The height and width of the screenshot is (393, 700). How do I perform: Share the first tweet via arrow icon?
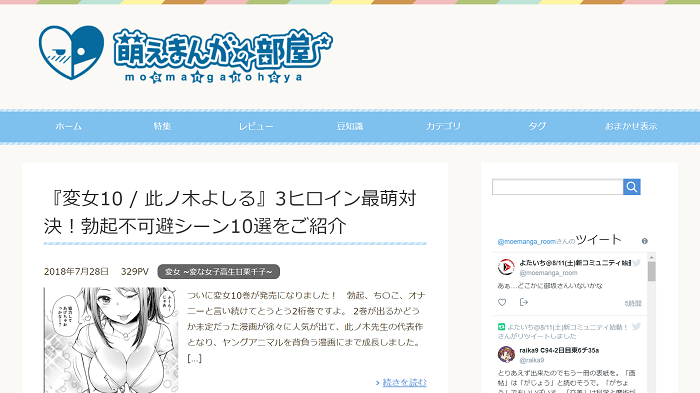click(x=524, y=302)
